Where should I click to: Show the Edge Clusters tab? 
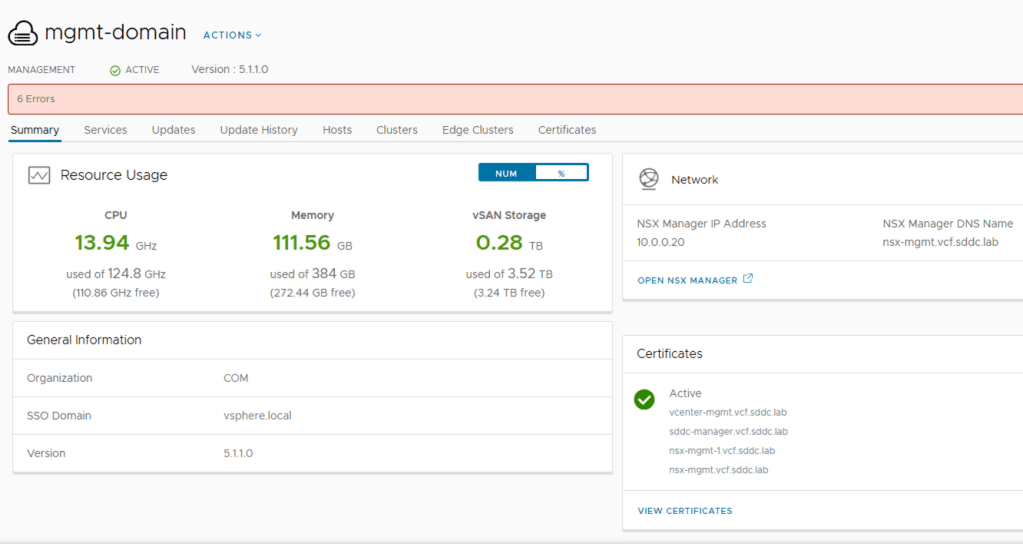pyautogui.click(x=478, y=130)
